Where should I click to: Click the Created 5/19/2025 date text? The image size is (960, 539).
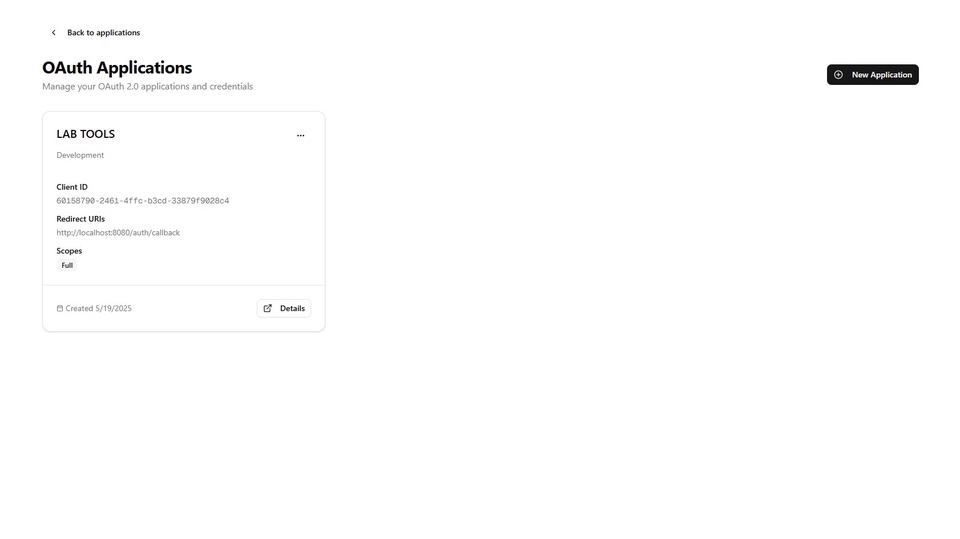(99, 309)
